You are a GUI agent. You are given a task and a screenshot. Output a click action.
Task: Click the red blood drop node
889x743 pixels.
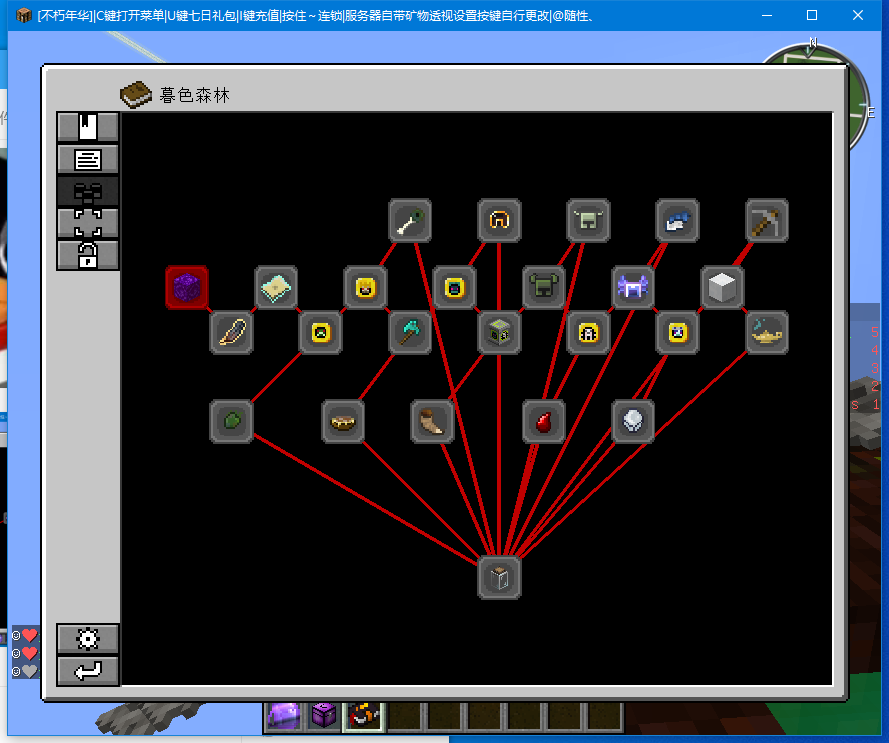(x=544, y=421)
